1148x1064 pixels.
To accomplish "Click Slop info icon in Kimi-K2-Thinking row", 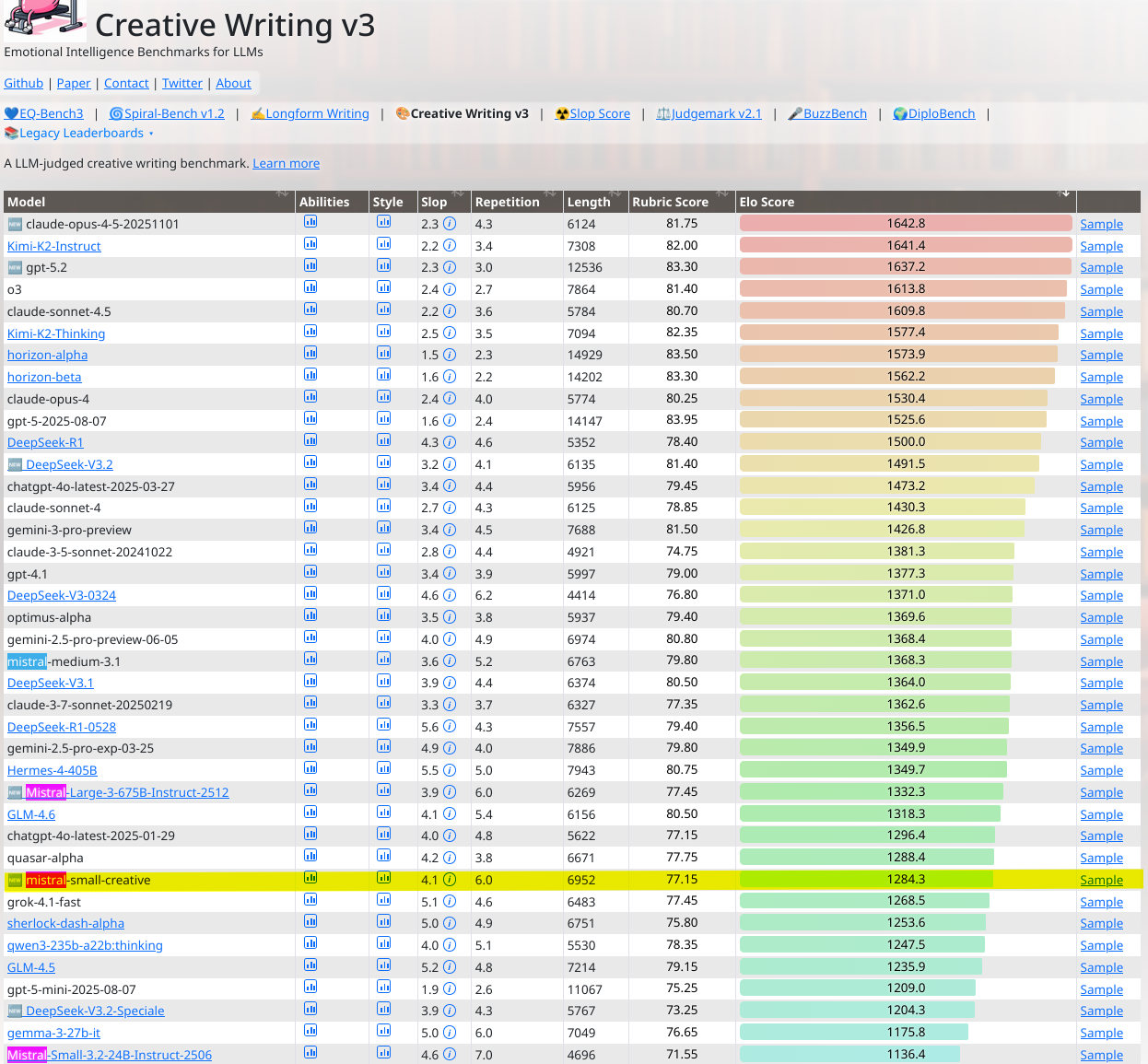I will (x=450, y=333).
